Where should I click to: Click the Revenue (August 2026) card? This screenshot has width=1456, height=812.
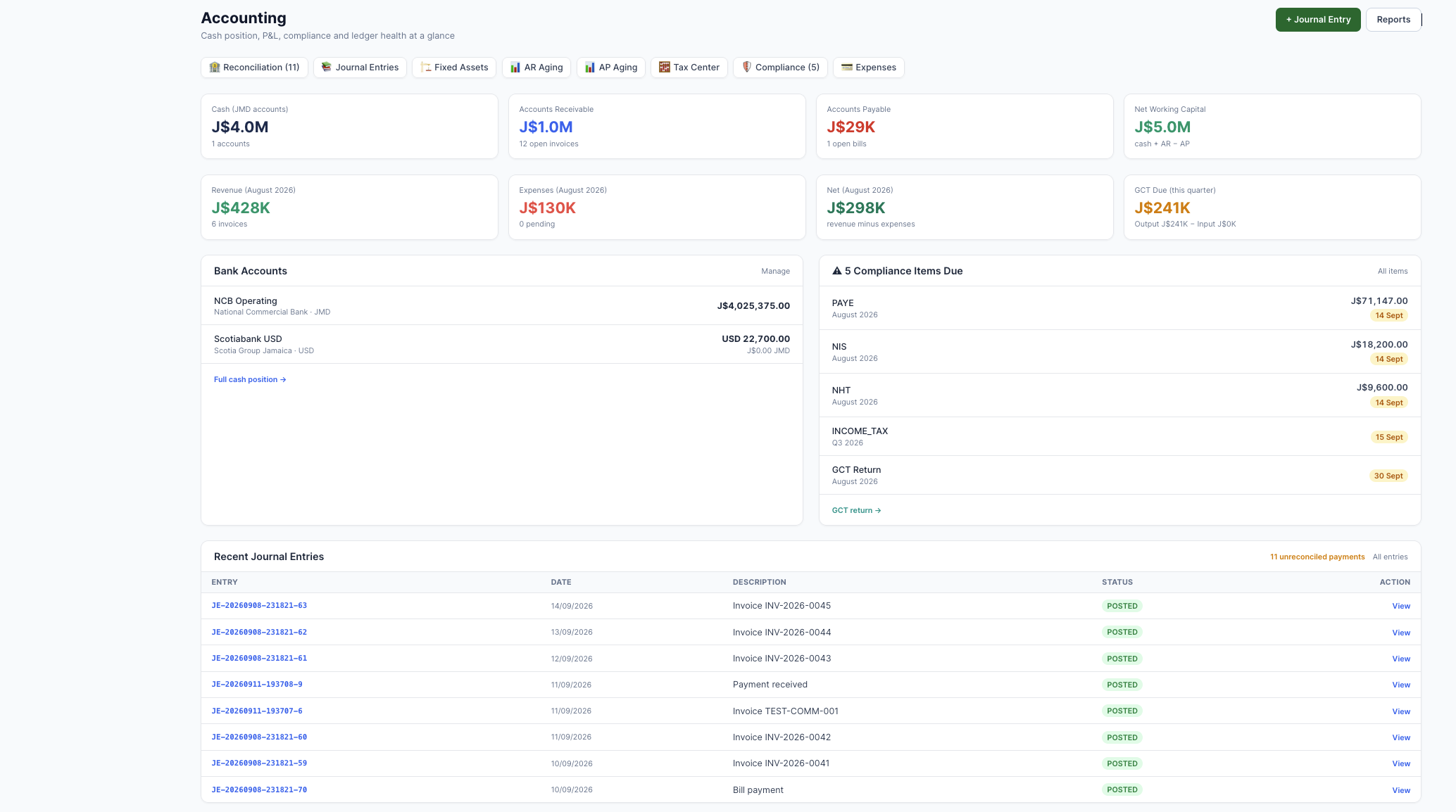click(349, 208)
